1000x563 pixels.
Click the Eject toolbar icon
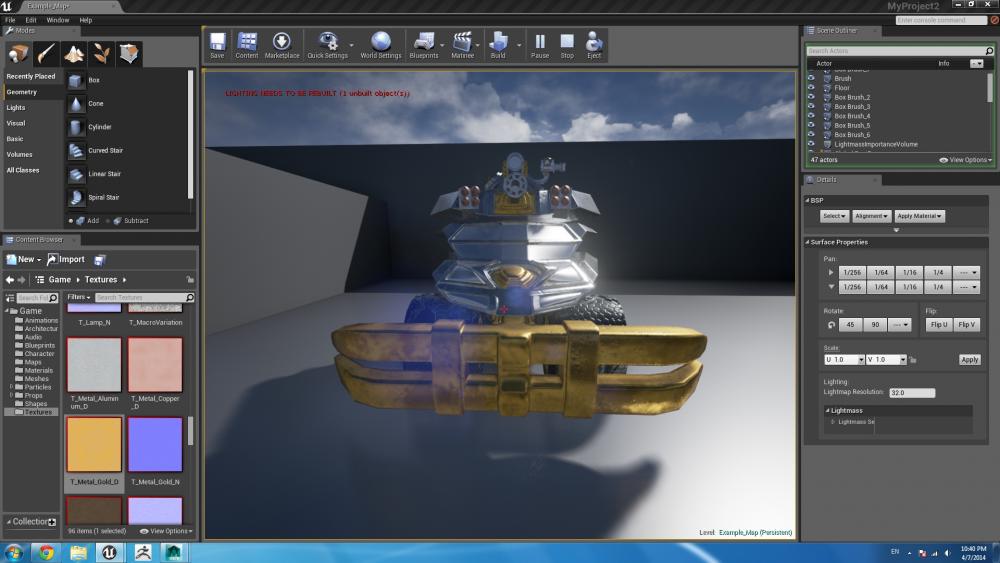coord(594,45)
